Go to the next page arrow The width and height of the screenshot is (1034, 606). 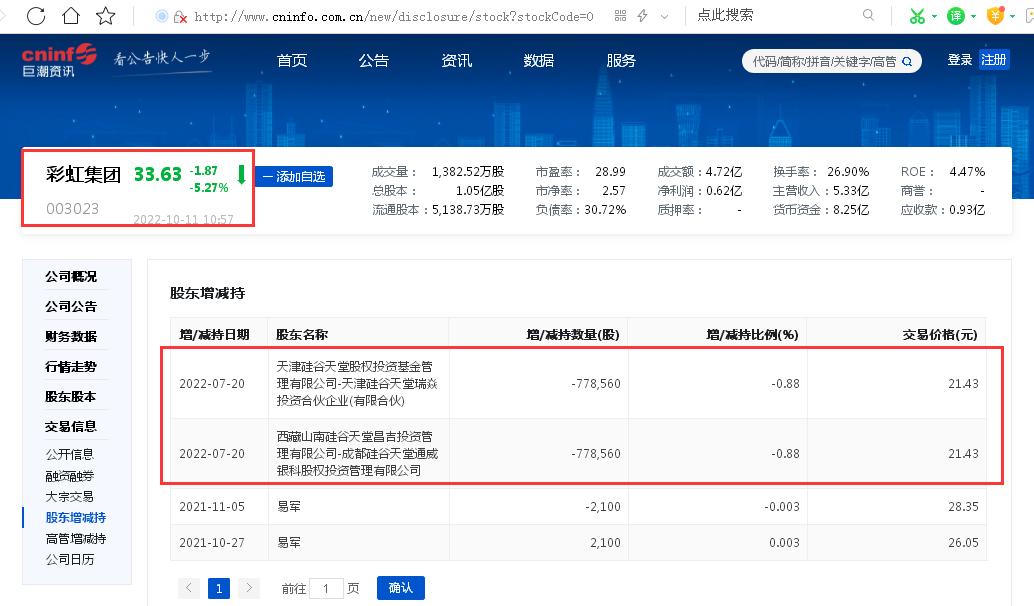point(249,588)
